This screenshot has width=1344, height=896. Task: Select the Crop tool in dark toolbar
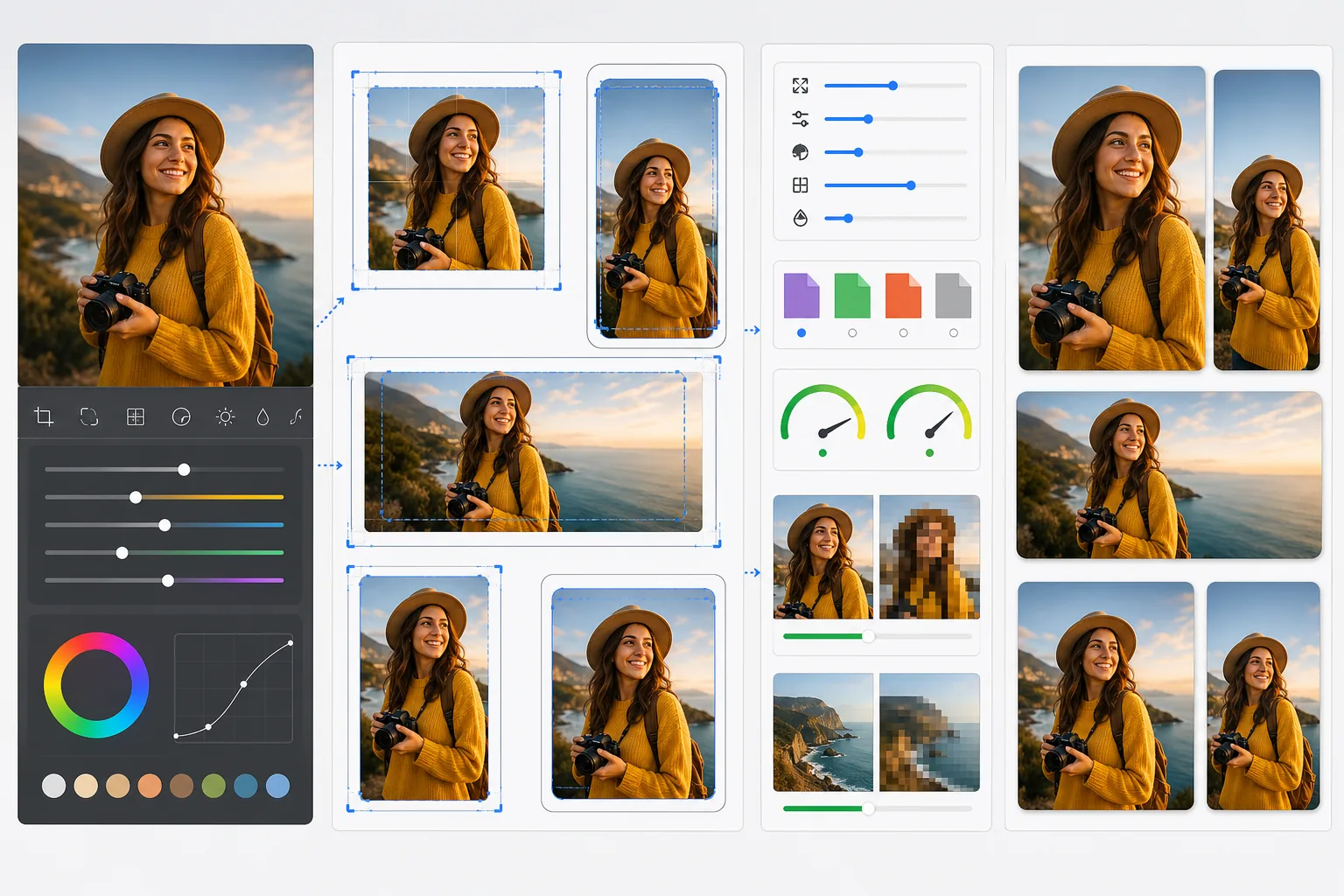pos(44,416)
